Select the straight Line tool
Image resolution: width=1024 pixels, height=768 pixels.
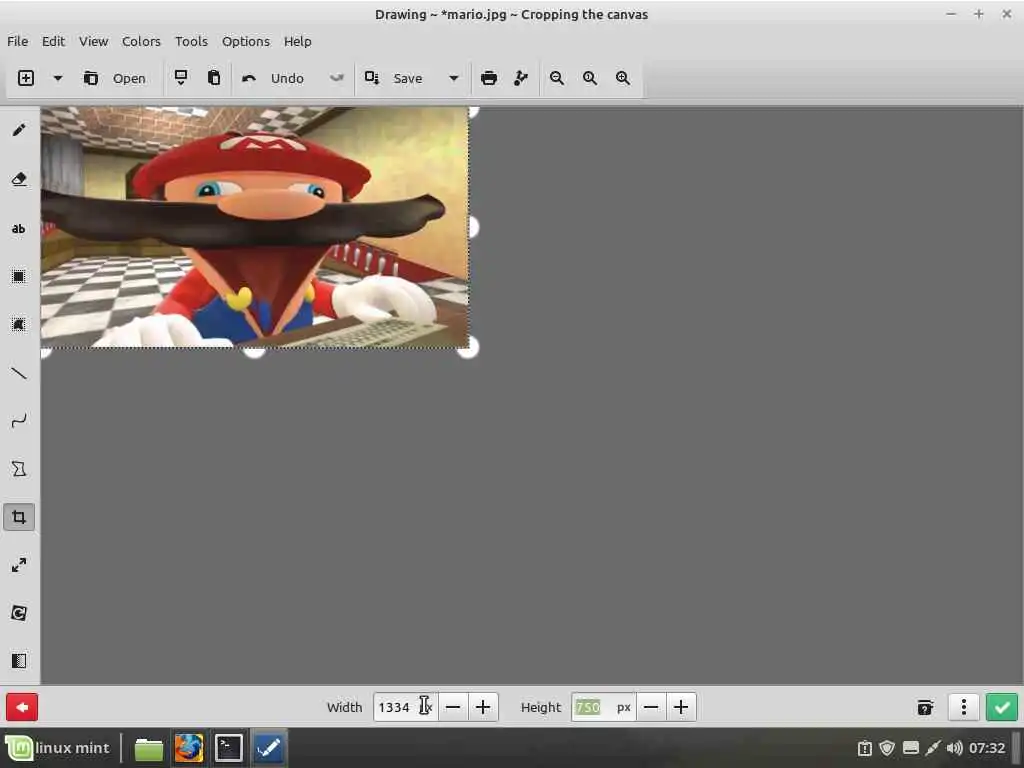tap(19, 373)
